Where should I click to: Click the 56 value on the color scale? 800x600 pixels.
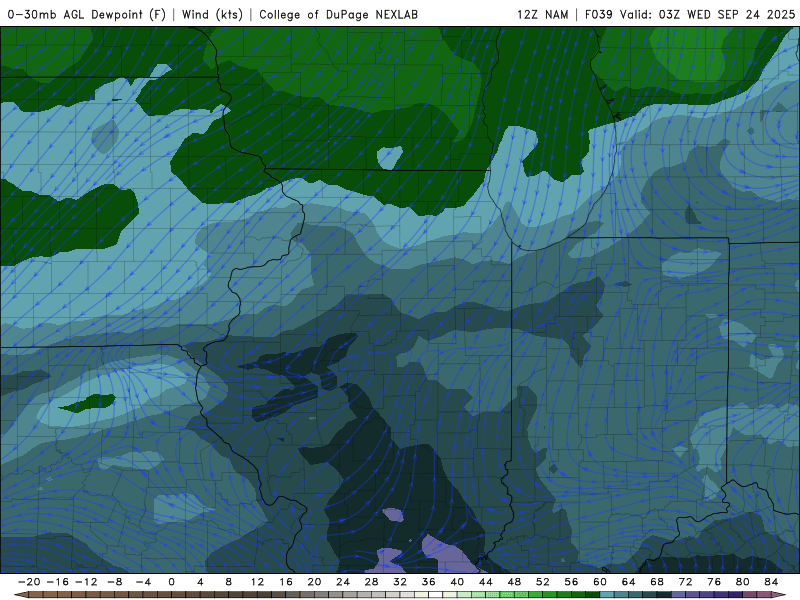coord(571,582)
